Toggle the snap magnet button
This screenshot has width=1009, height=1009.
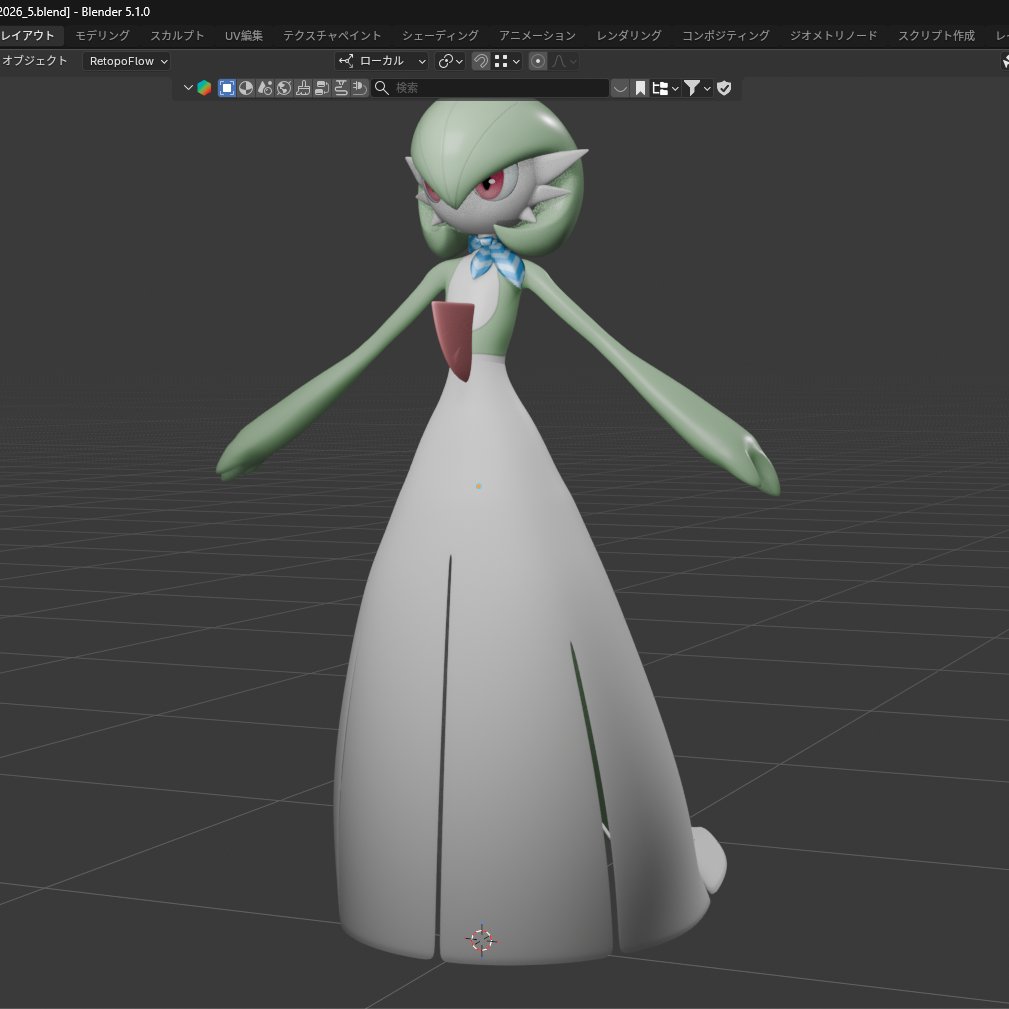[x=481, y=61]
